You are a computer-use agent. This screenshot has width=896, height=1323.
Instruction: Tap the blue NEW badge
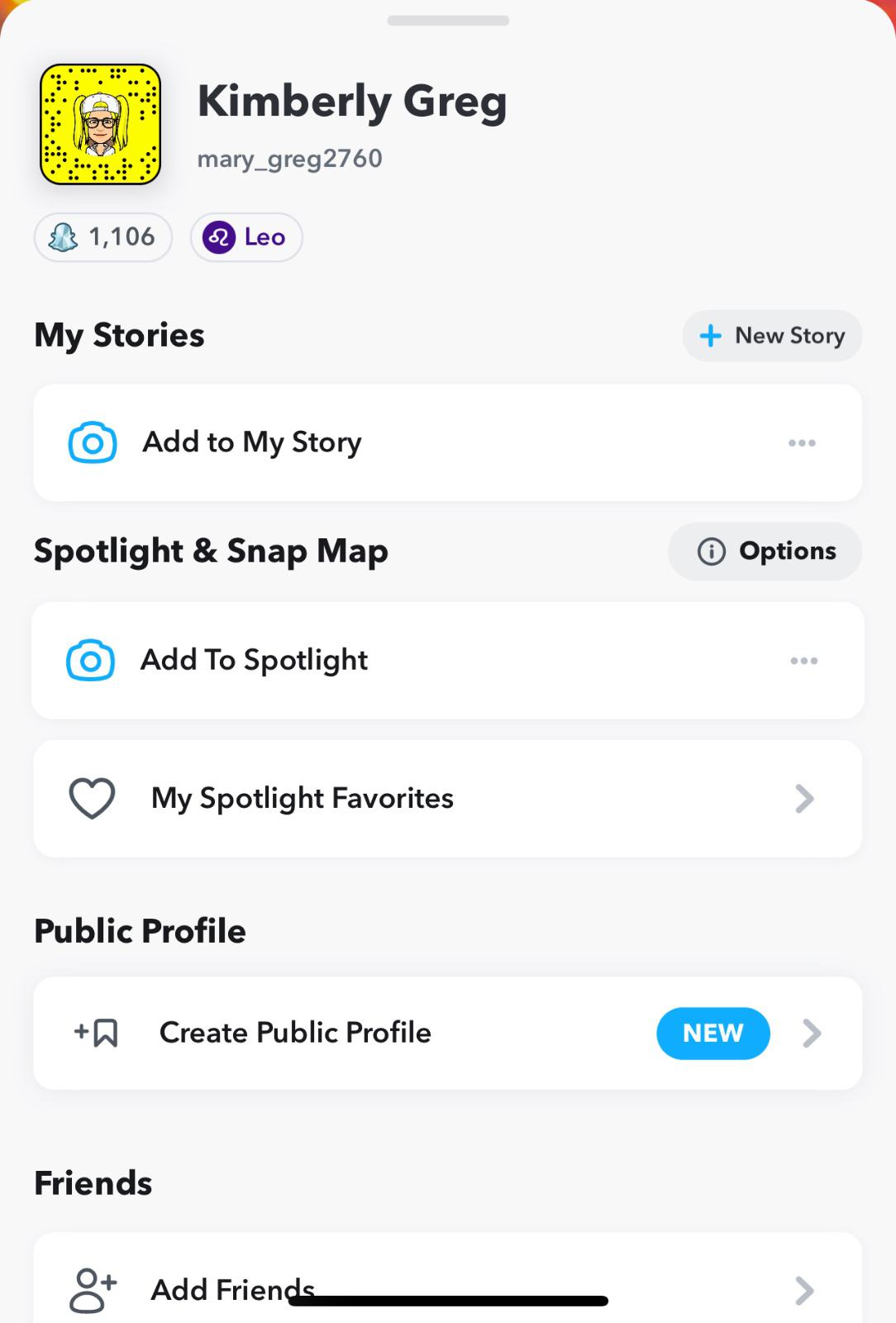[713, 1033]
